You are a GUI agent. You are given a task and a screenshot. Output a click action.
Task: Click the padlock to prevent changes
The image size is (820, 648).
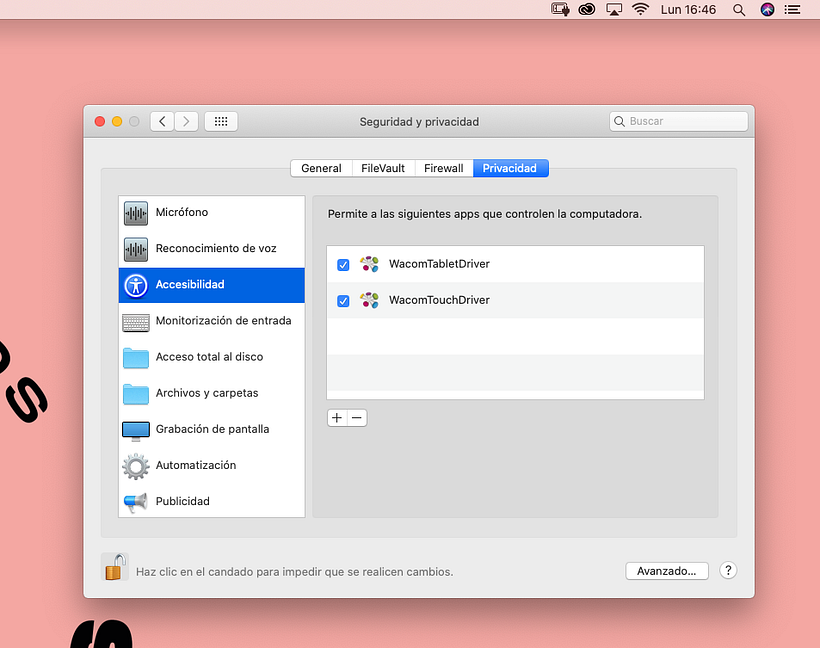(115, 567)
